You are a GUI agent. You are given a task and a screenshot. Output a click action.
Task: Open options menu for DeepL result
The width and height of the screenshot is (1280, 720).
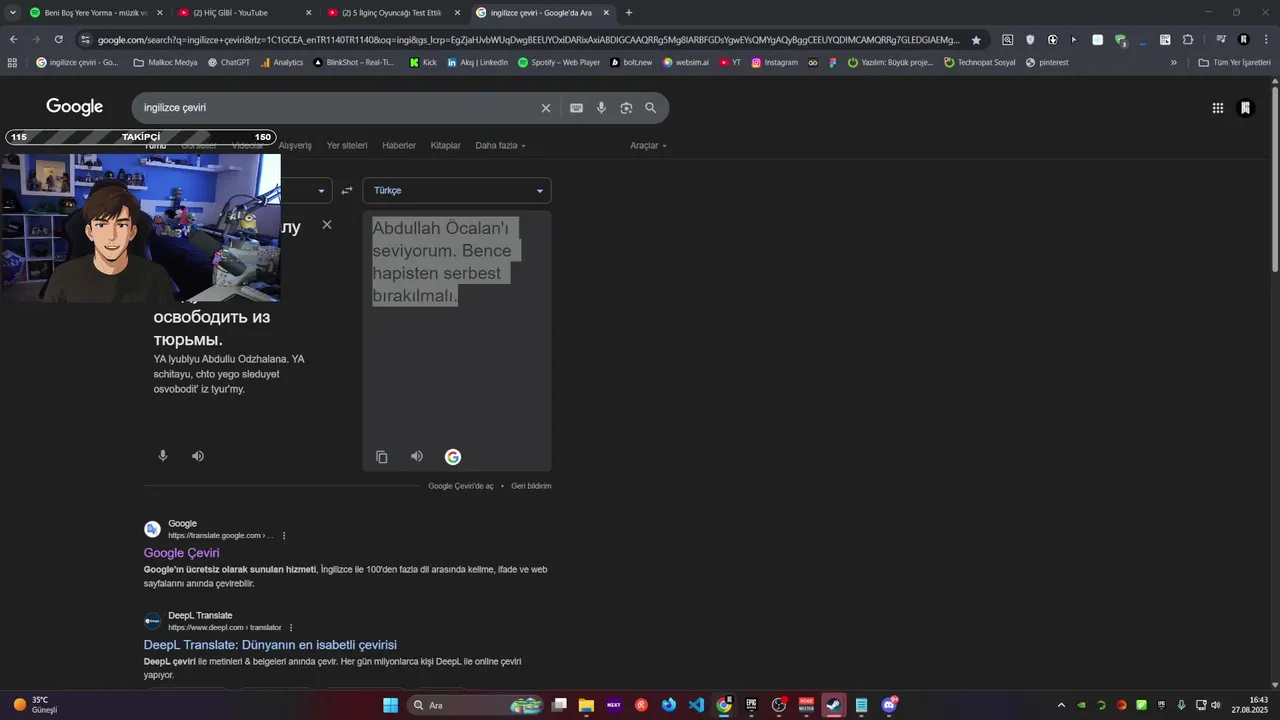tap(291, 628)
